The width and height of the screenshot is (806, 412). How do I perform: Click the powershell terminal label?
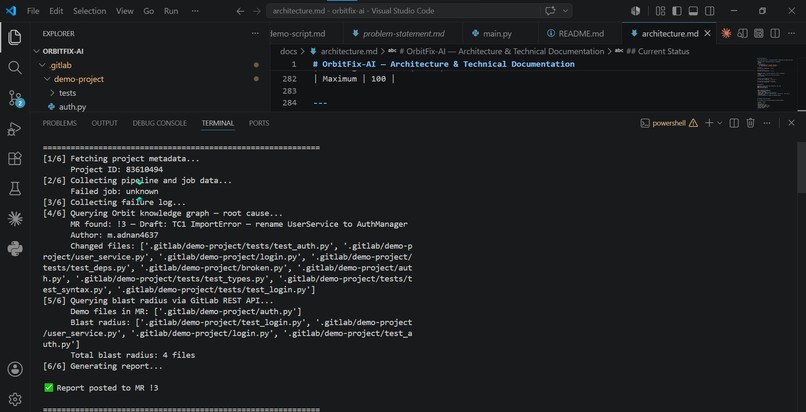669,123
